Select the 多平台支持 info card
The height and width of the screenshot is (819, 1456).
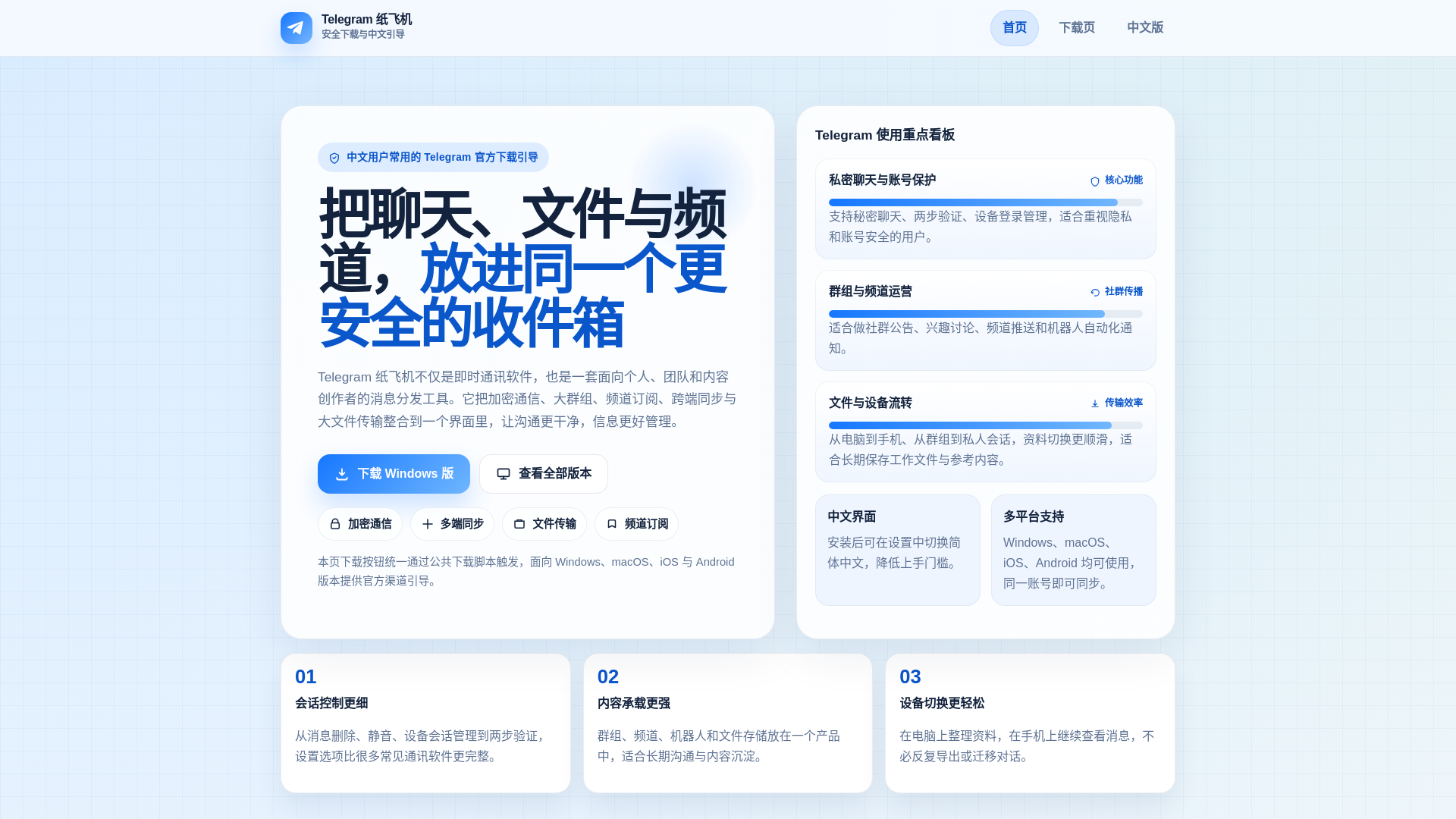1074,551
